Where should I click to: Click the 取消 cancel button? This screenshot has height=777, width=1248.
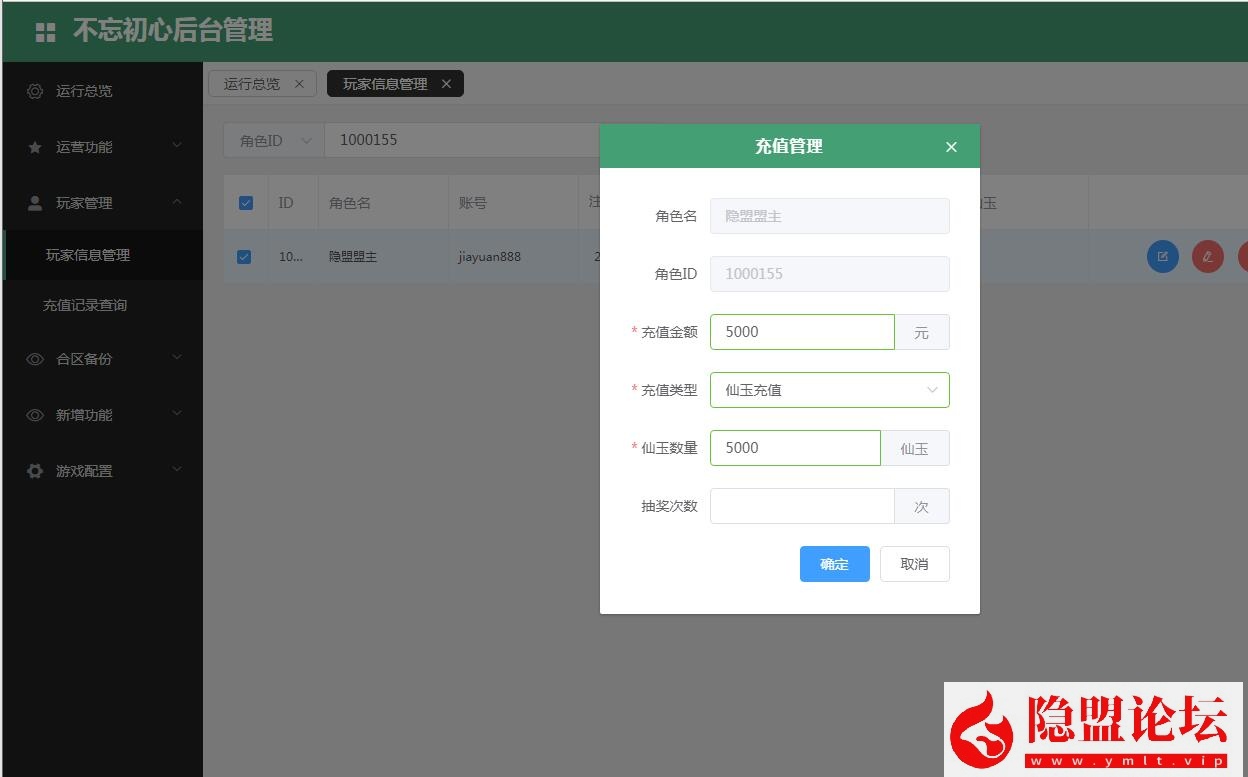[913, 563]
